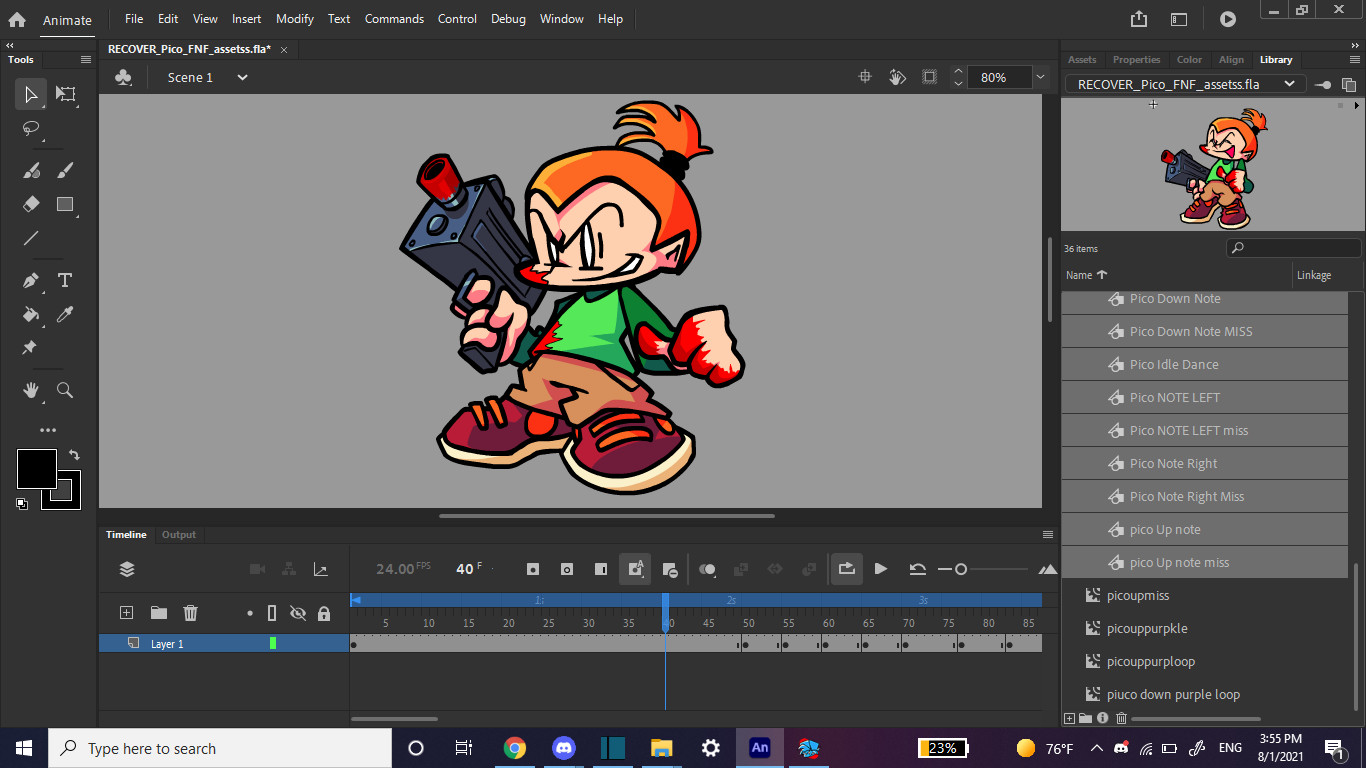Open the stage zoom percentage dropdown
This screenshot has width=1366, height=768.
tap(1040, 77)
